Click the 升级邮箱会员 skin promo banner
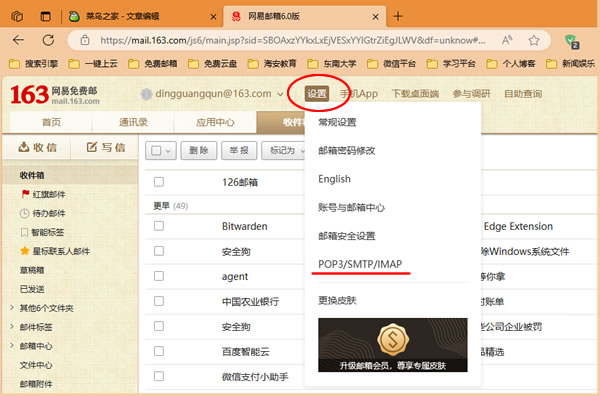 click(x=393, y=345)
